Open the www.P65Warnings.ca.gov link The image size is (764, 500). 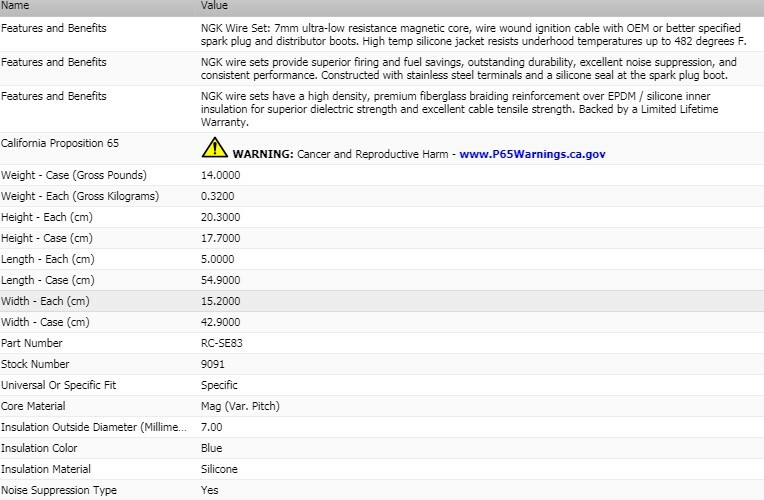point(532,154)
